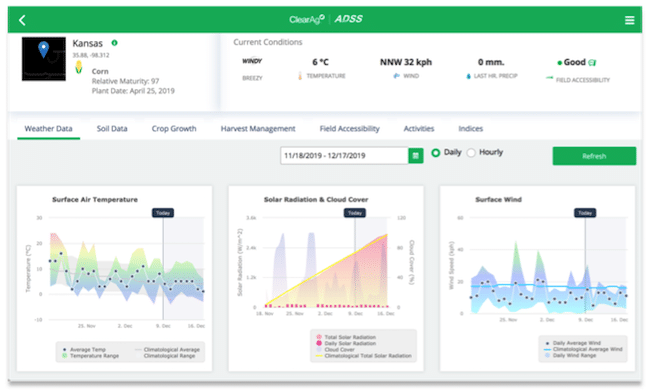The width and height of the screenshot is (650, 390).
Task: Click Today marker on Surface Air Temperature chart
Action: click(163, 213)
